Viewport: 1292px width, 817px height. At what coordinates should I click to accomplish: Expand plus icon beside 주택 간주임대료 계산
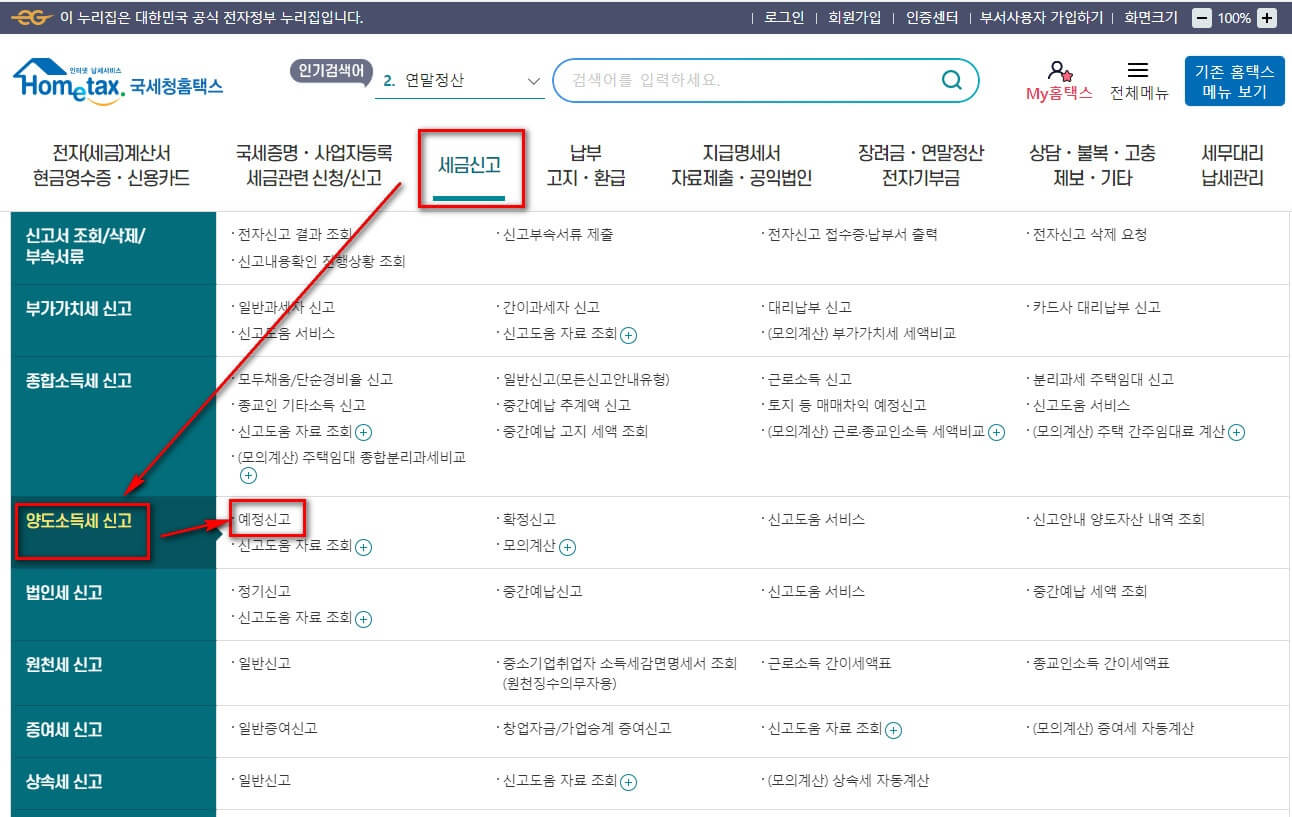1237,433
